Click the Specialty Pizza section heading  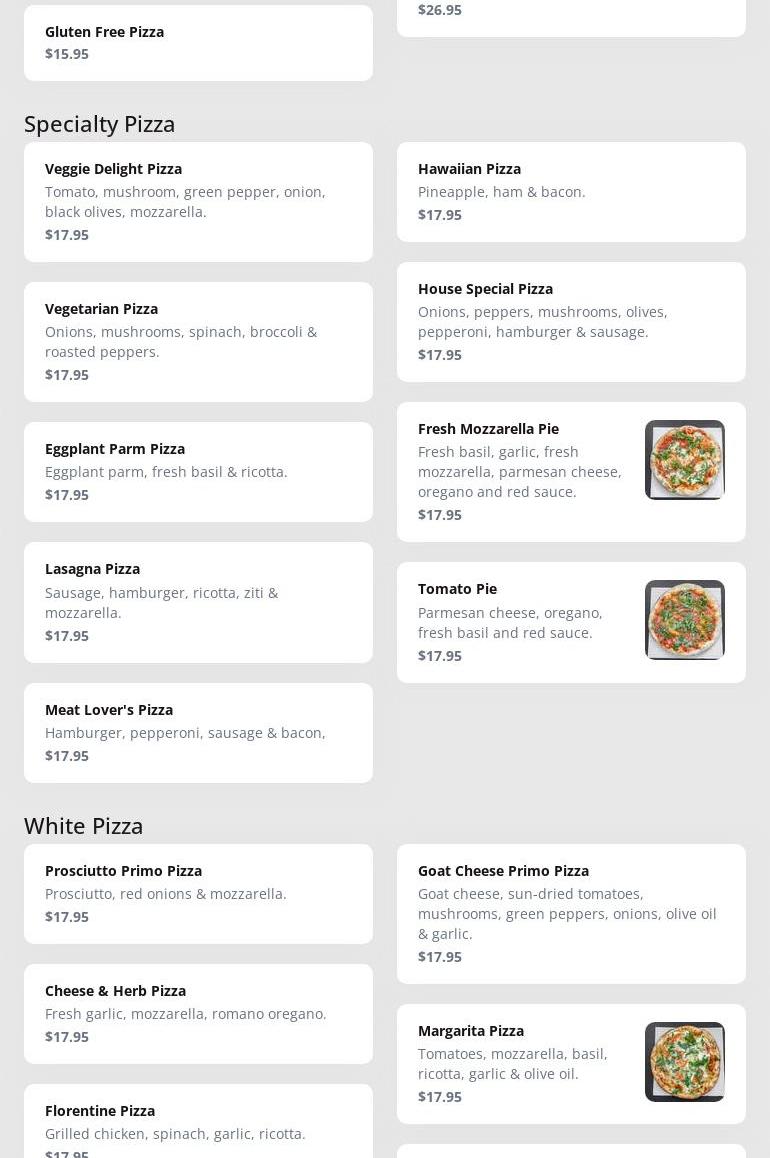pyautogui.click(x=100, y=124)
